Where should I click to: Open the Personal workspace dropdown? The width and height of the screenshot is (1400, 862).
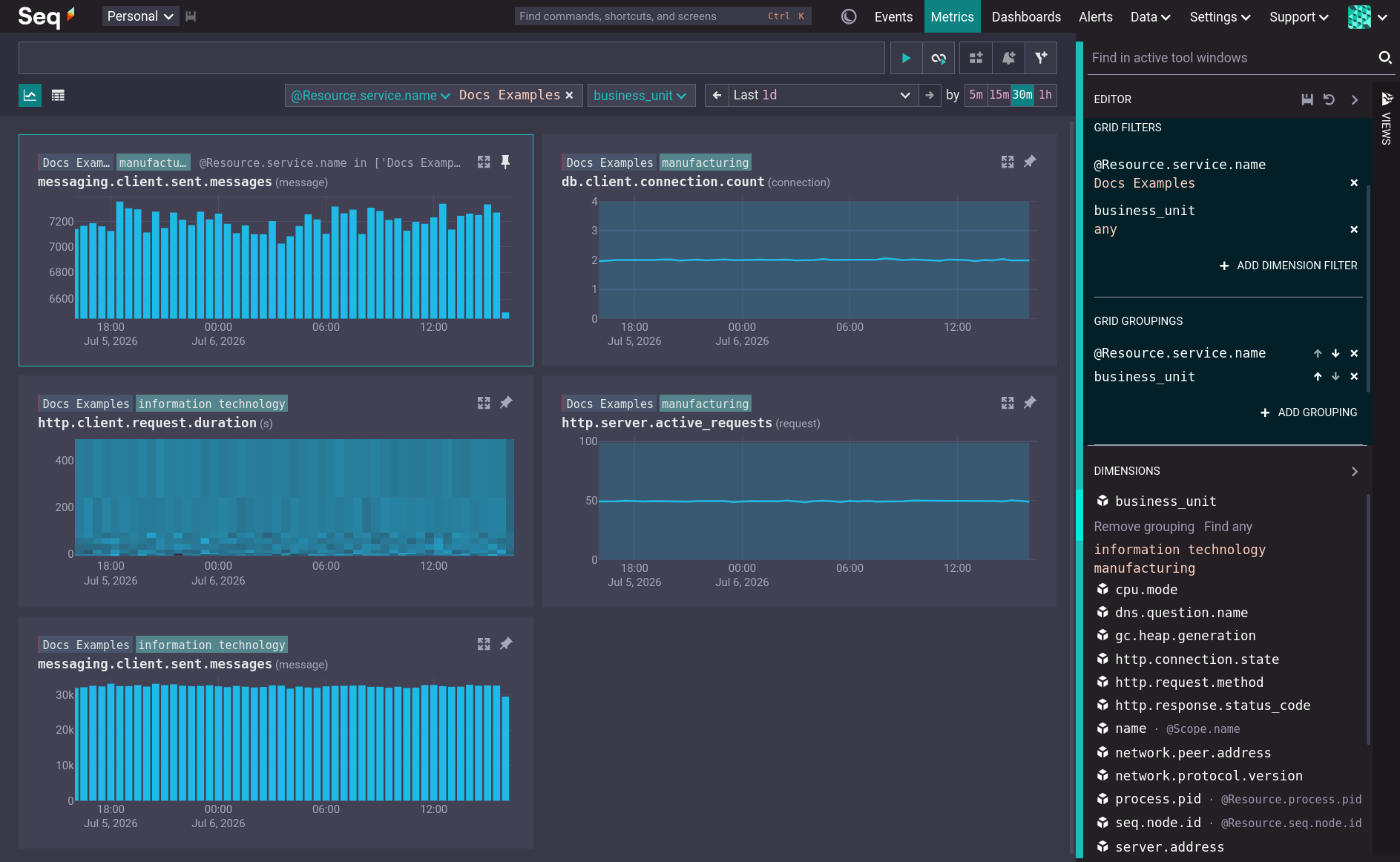[x=140, y=16]
